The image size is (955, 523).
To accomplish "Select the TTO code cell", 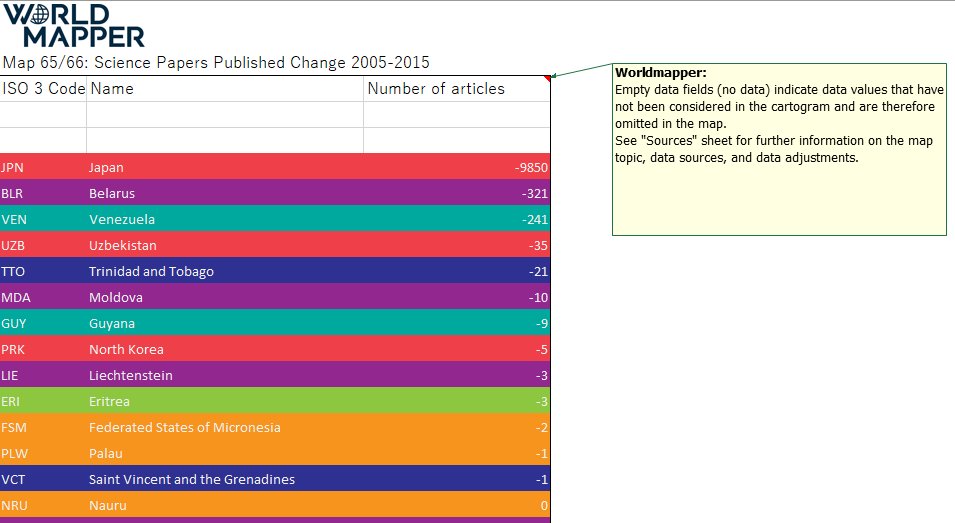I will click(43, 271).
